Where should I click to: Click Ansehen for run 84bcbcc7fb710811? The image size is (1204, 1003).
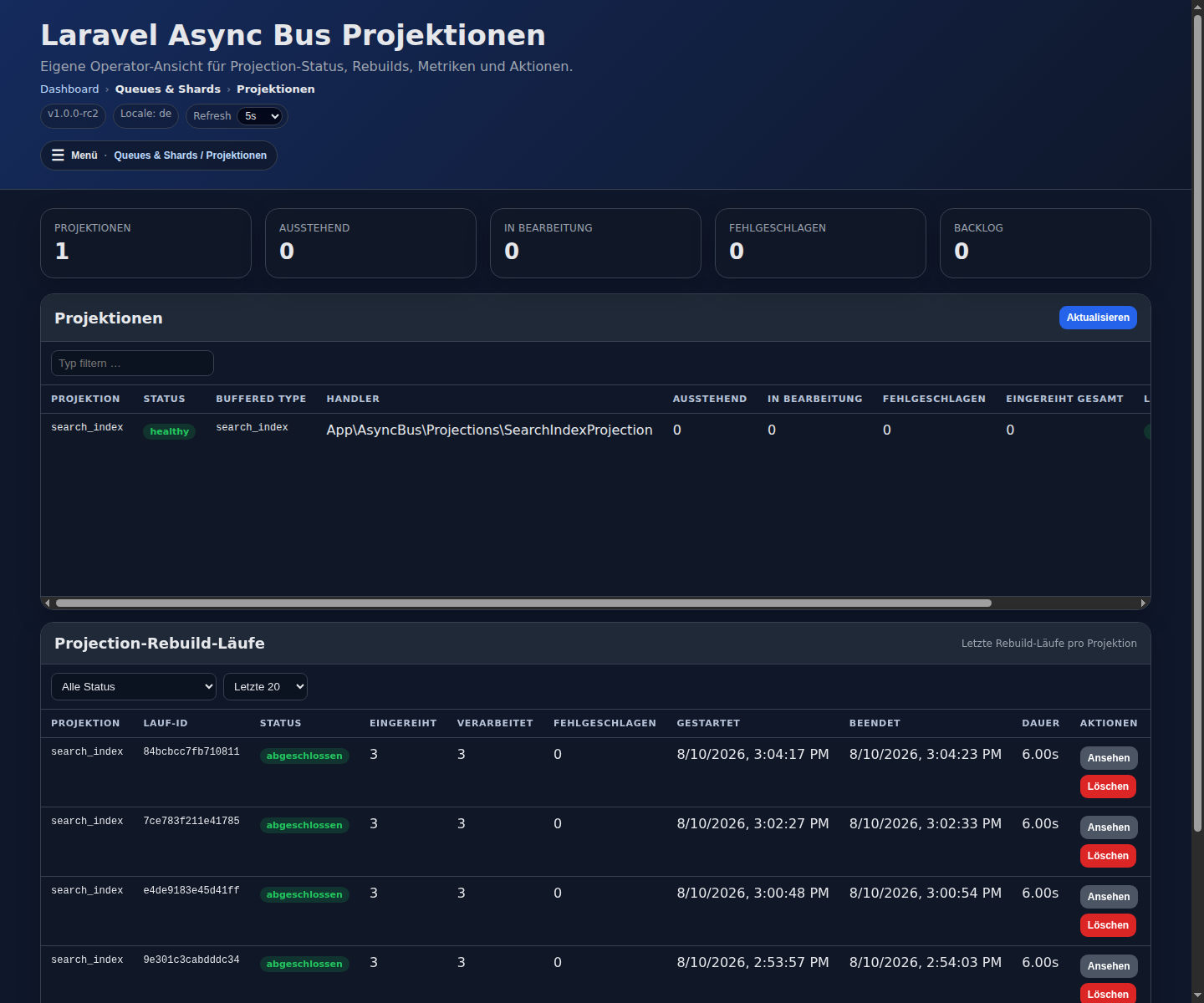tap(1109, 758)
